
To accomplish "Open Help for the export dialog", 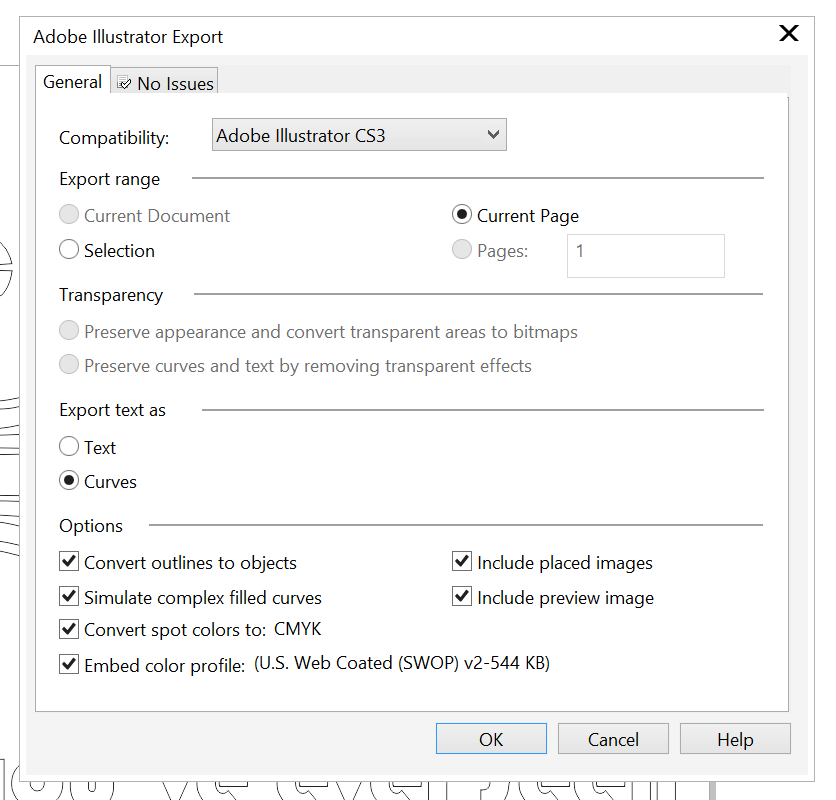I will point(735,739).
